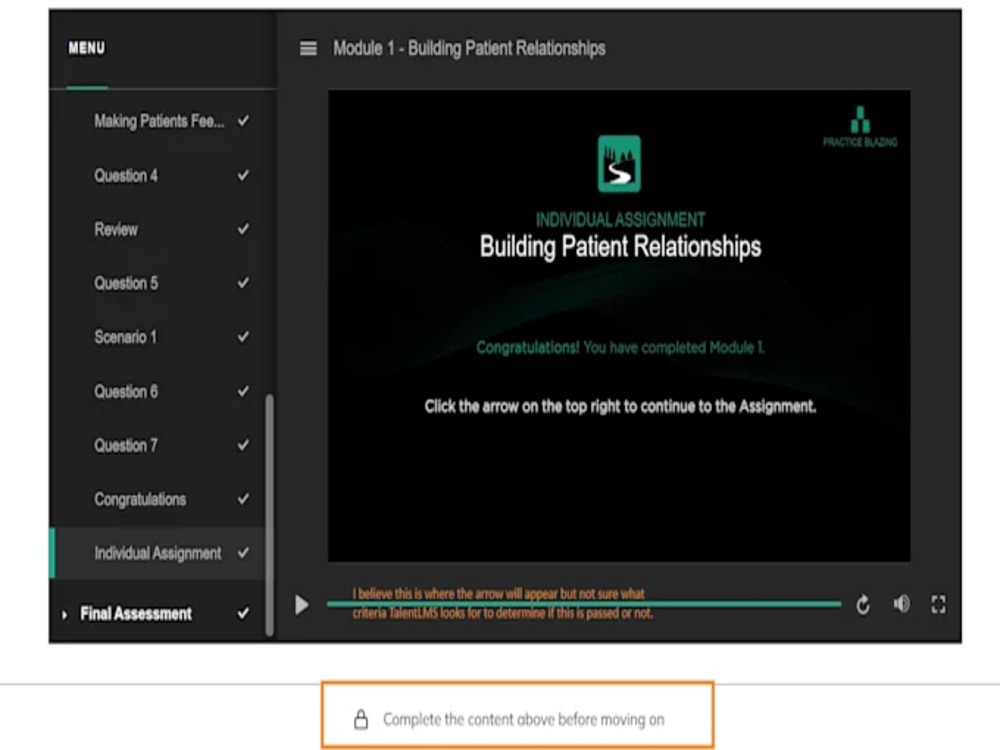Image resolution: width=1000 pixels, height=750 pixels.
Task: Click 'Click the arrow on the top right' instruction
Action: (x=620, y=406)
